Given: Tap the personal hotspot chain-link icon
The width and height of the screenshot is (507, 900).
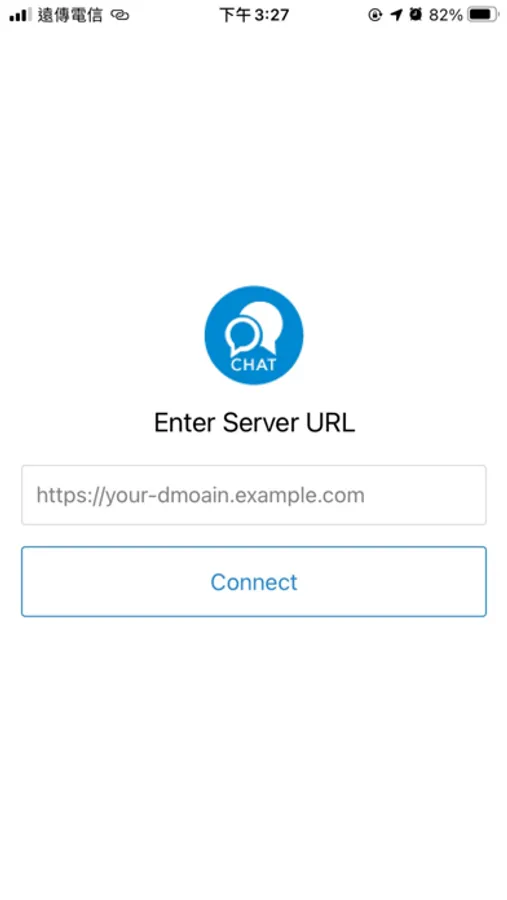Looking at the screenshot, I should 120,15.
